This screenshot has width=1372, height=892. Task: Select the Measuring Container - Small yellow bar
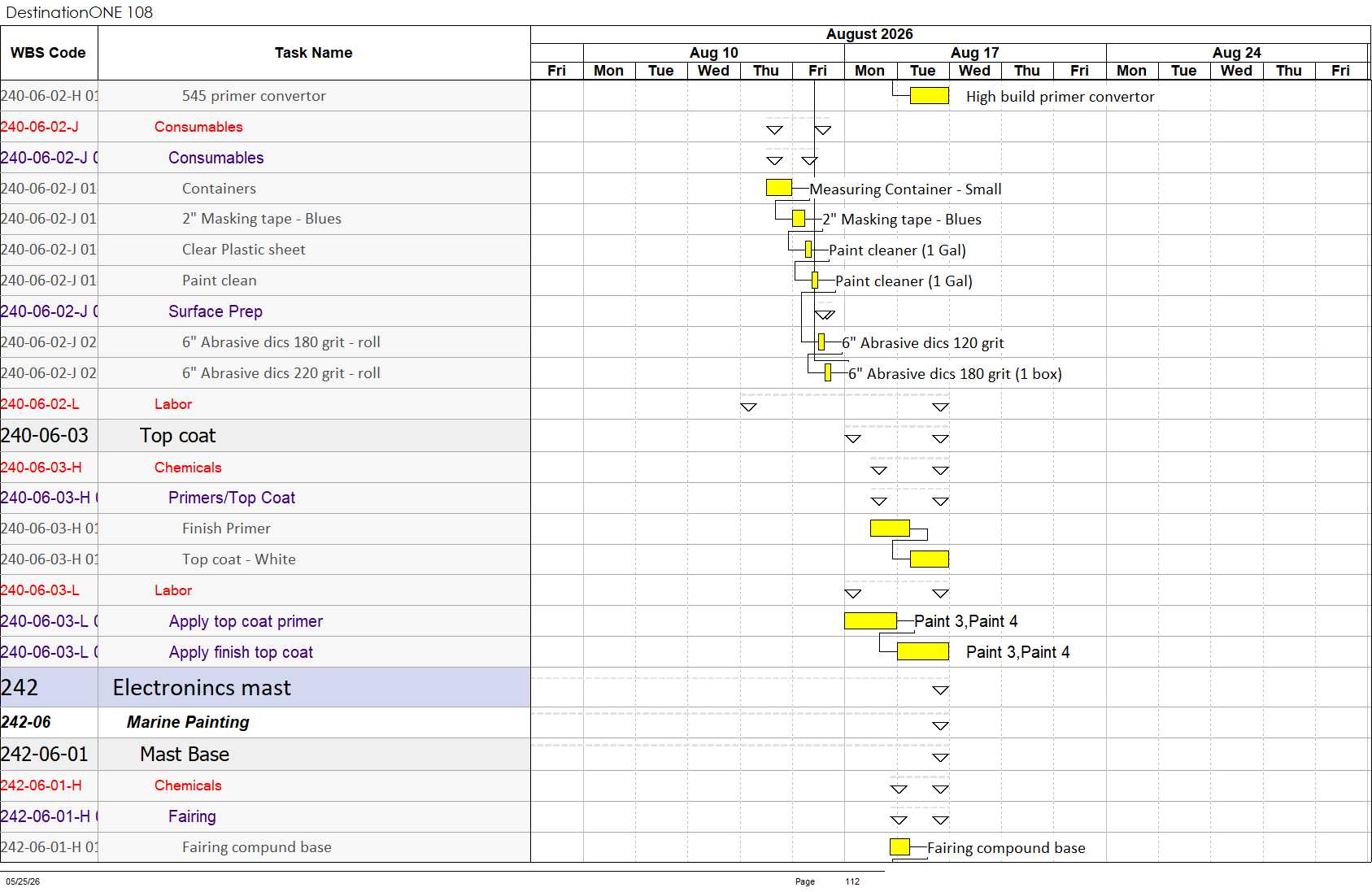(x=778, y=188)
